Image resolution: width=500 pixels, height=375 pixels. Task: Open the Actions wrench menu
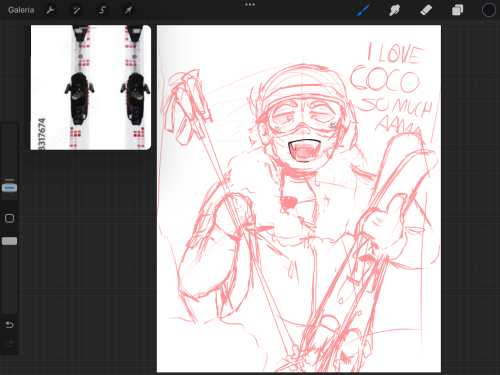click(x=50, y=10)
